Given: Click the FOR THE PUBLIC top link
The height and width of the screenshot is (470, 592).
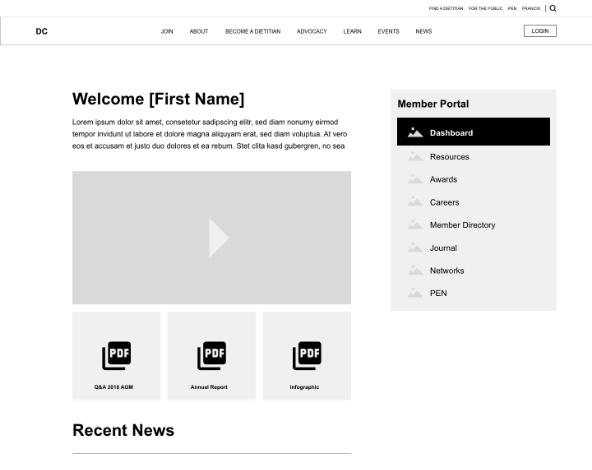Looking at the screenshot, I should click(485, 8).
